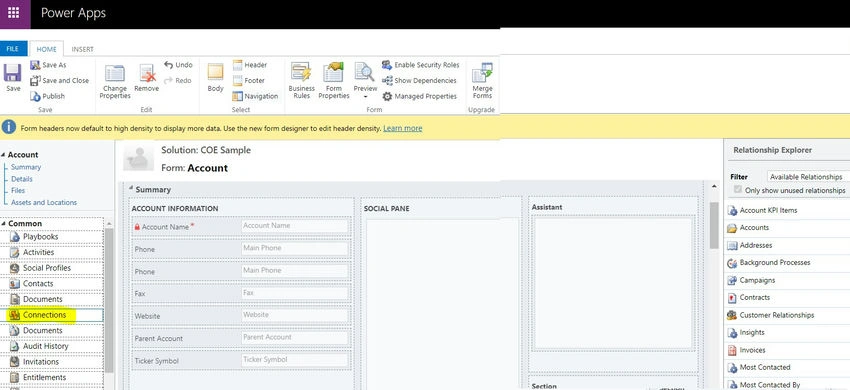Switch to the HOME tab
The height and width of the screenshot is (390, 850).
[47, 49]
